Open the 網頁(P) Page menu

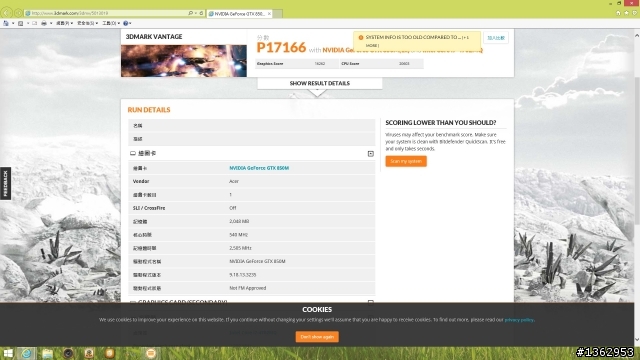pos(64,23)
